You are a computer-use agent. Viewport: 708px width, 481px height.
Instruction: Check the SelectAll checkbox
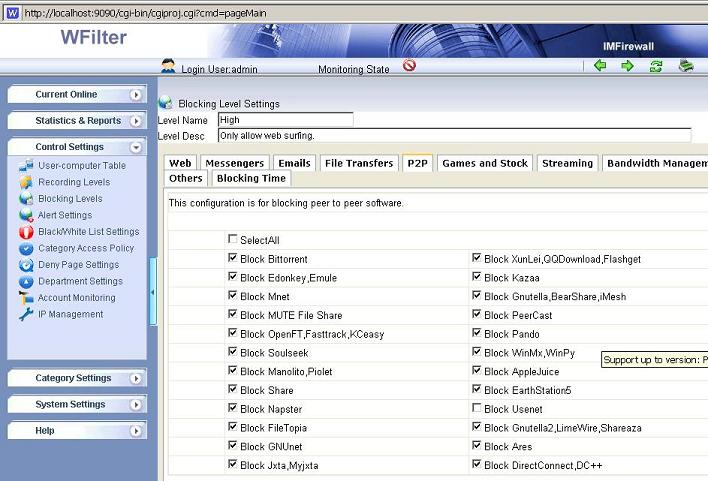233,238
